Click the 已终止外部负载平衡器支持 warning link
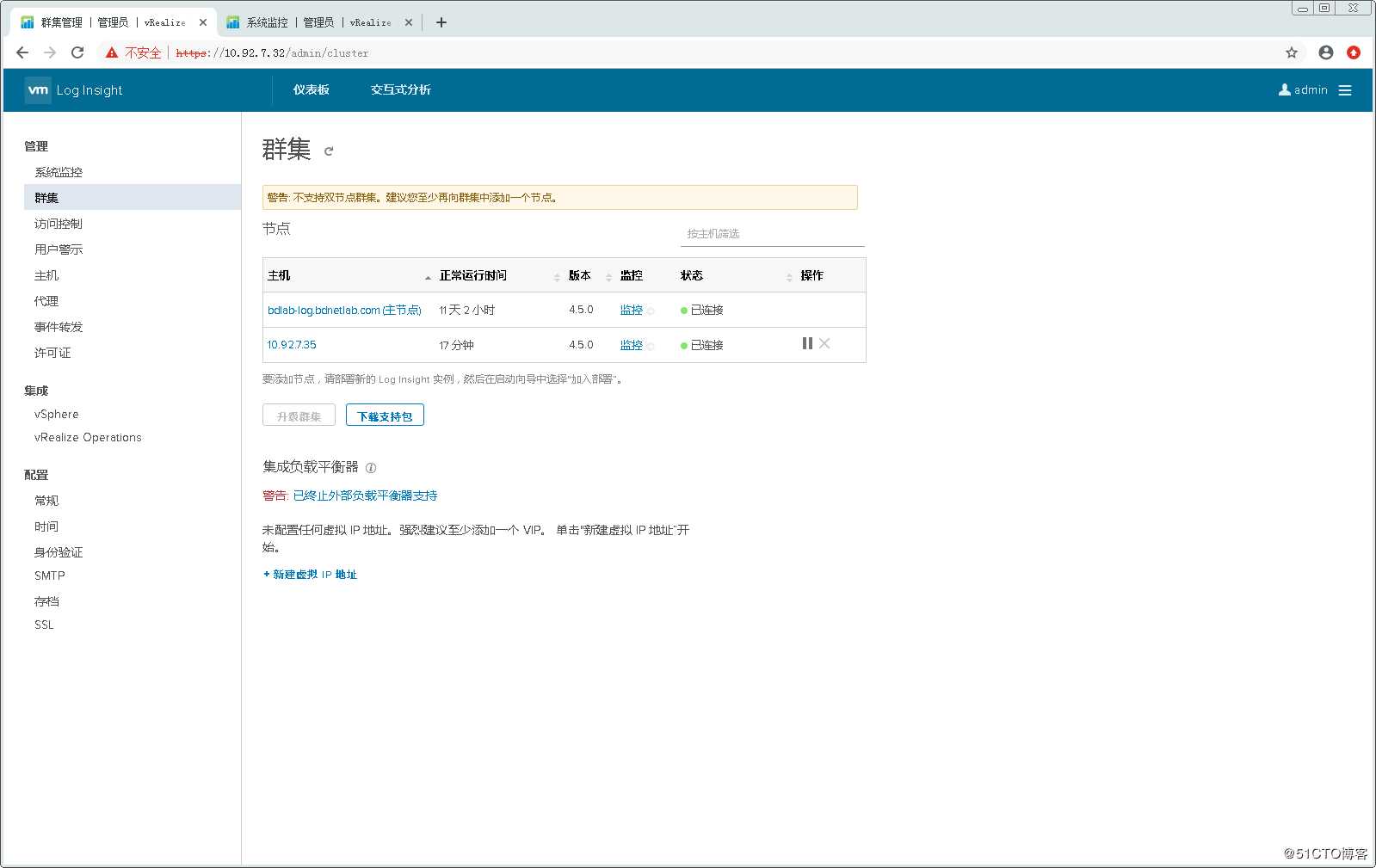1376x868 pixels. point(365,496)
